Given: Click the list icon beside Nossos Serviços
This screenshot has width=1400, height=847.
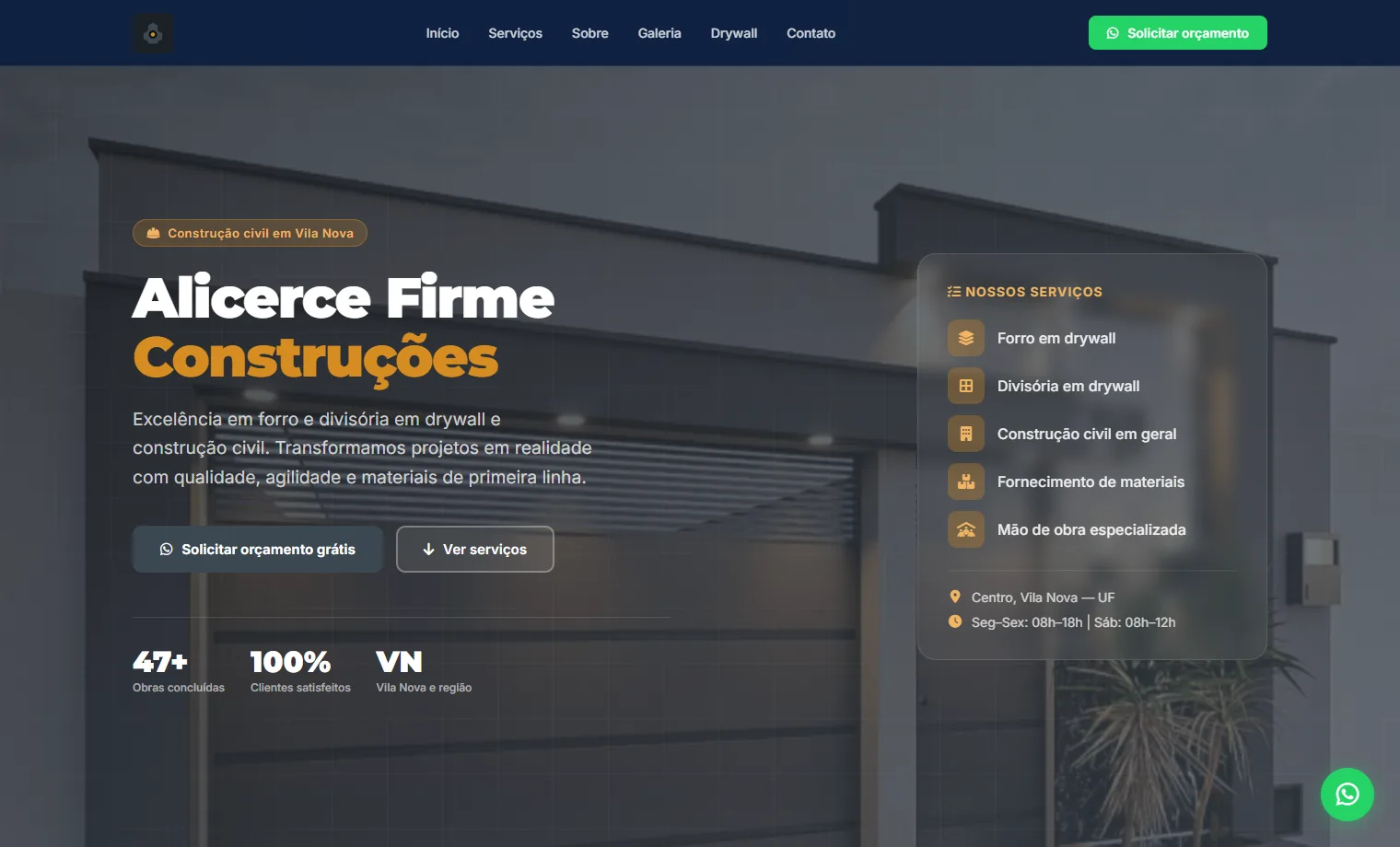Looking at the screenshot, I should click(x=954, y=292).
